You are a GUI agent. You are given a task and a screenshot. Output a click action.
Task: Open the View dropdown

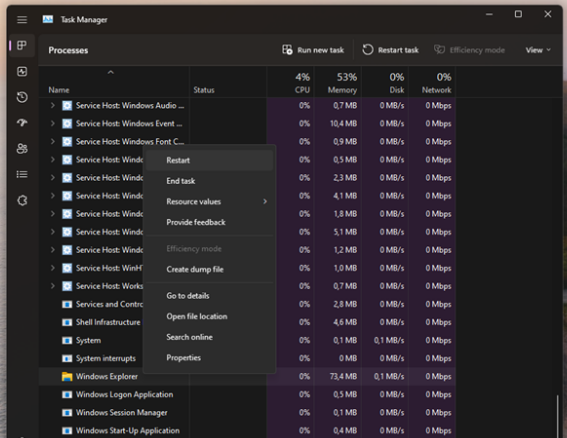coord(538,50)
